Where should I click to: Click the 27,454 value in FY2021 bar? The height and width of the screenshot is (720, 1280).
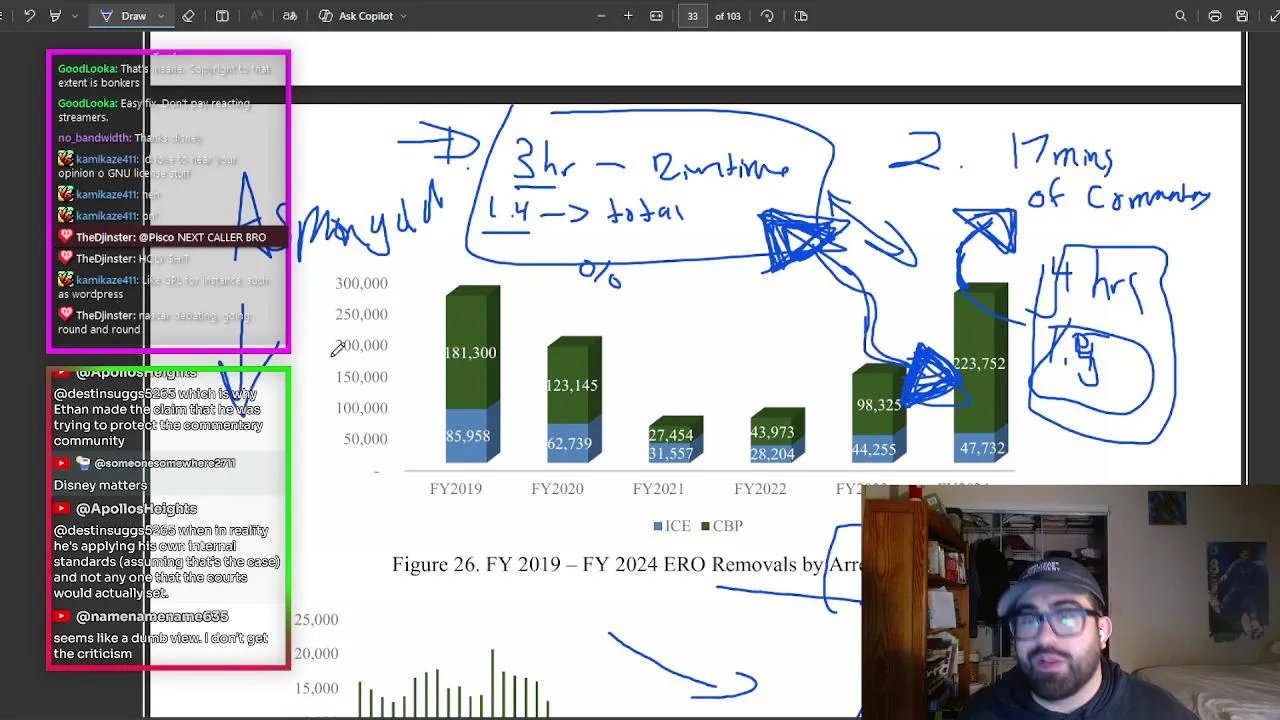pyautogui.click(x=671, y=435)
